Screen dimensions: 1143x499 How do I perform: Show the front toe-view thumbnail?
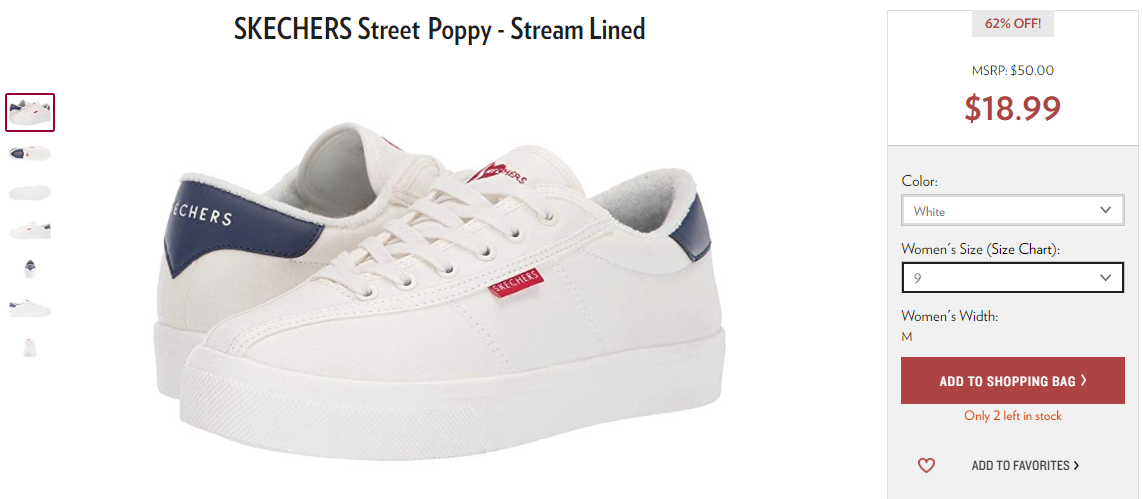click(30, 347)
